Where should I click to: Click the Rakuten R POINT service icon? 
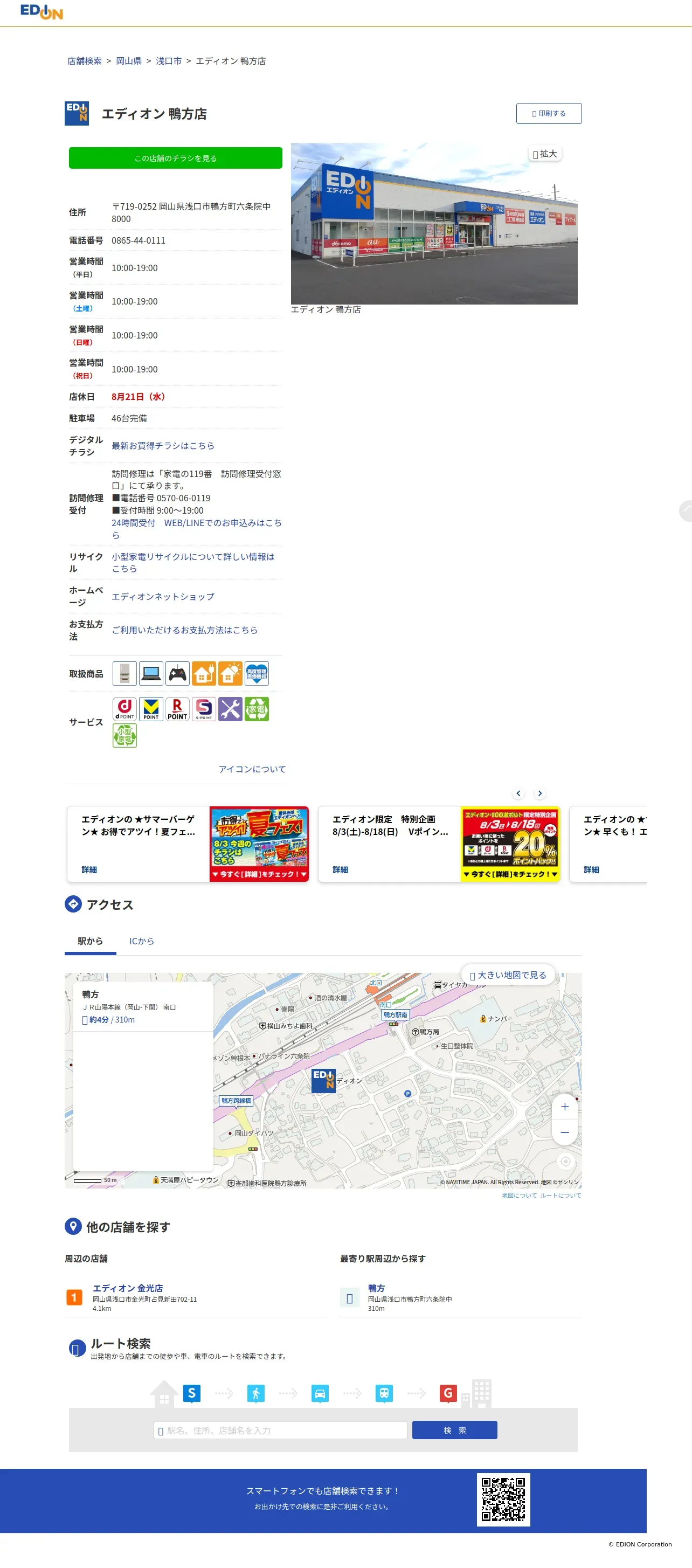(x=177, y=709)
